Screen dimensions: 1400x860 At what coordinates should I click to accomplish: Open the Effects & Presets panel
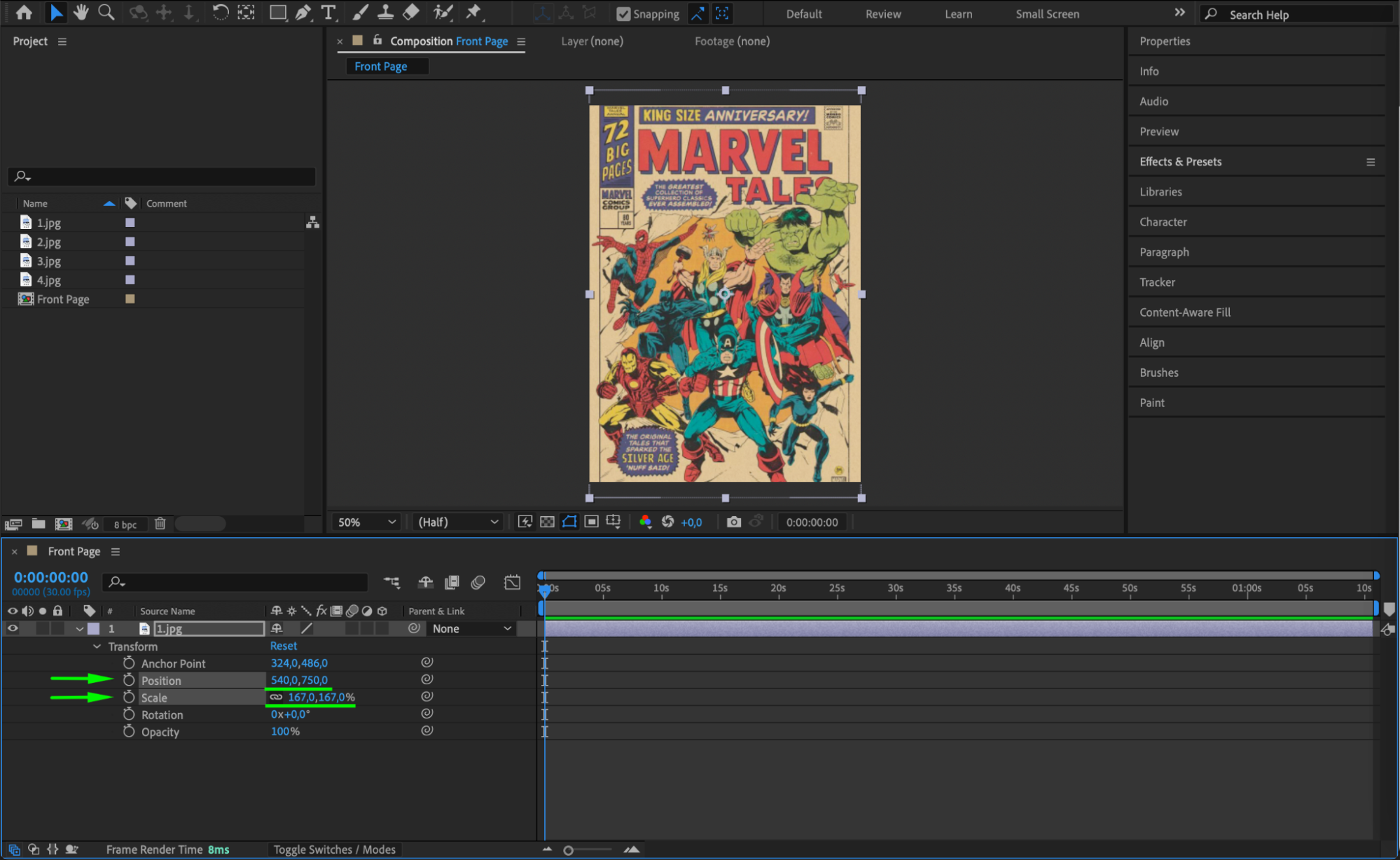[1180, 162]
